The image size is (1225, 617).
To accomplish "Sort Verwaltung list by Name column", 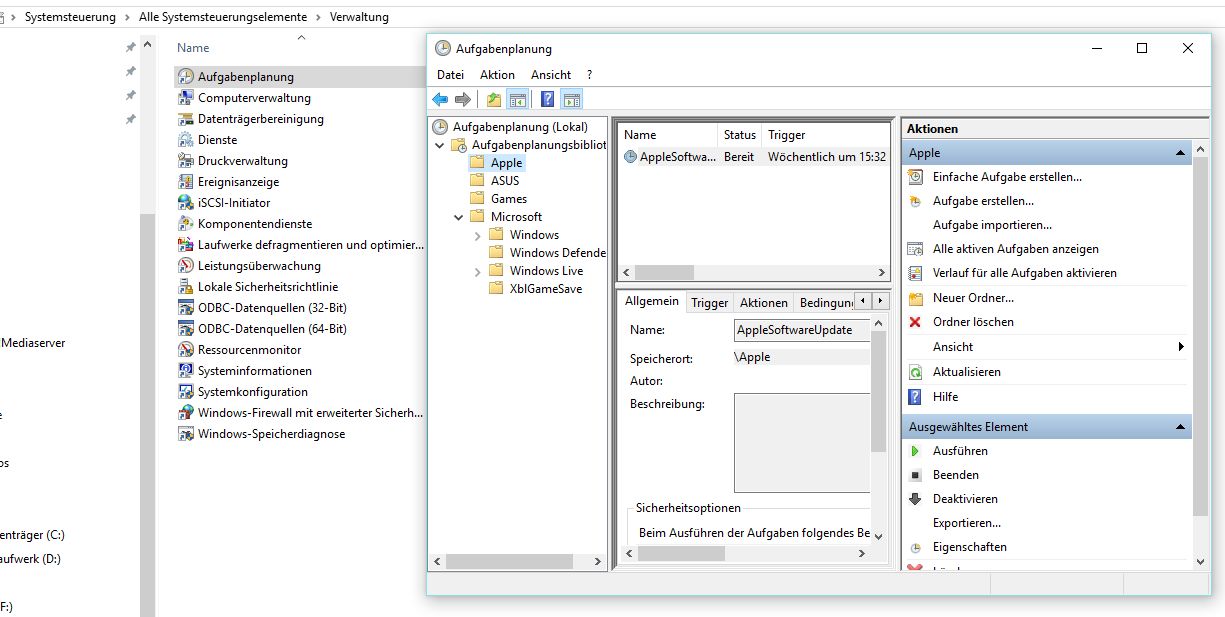I will click(x=193, y=48).
